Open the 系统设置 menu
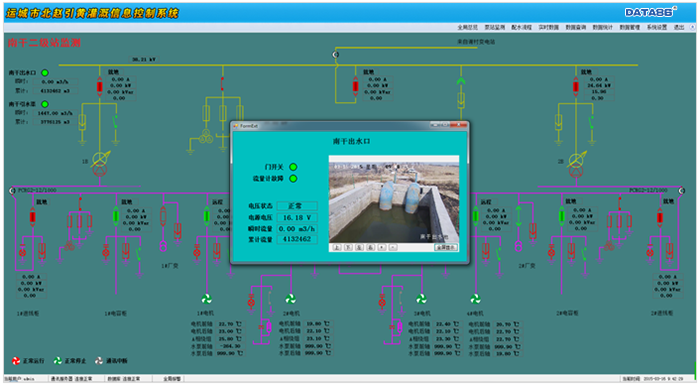 pos(657,28)
